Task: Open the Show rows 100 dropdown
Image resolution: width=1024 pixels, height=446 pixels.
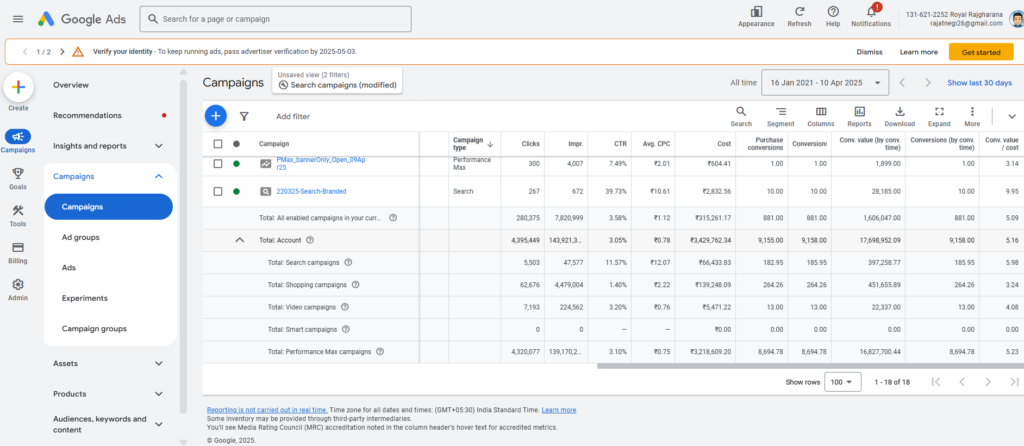Action: point(842,382)
